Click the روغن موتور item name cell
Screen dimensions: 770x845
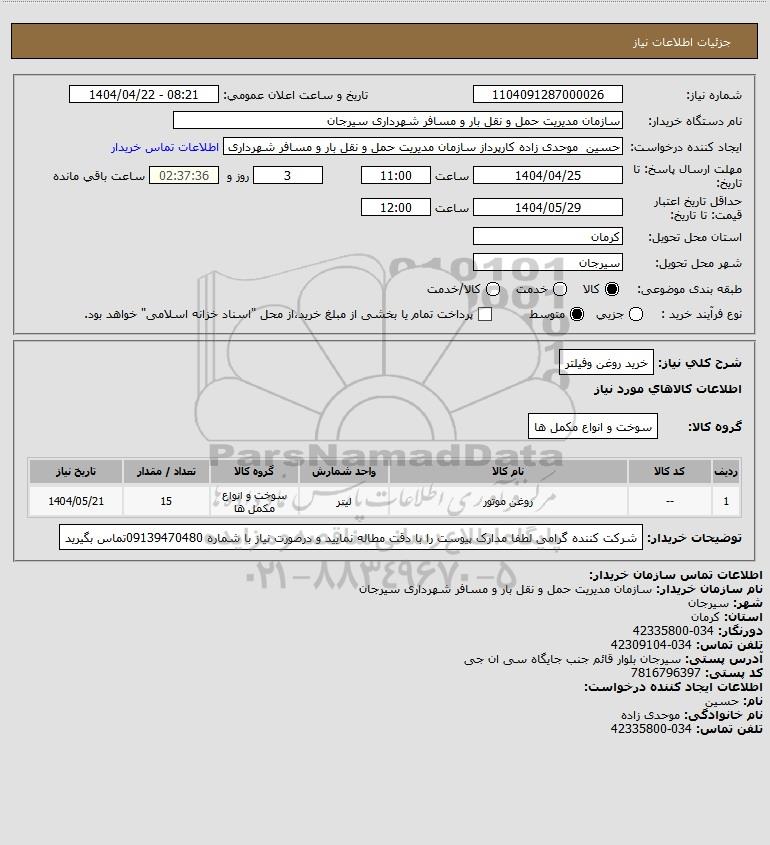point(508,501)
